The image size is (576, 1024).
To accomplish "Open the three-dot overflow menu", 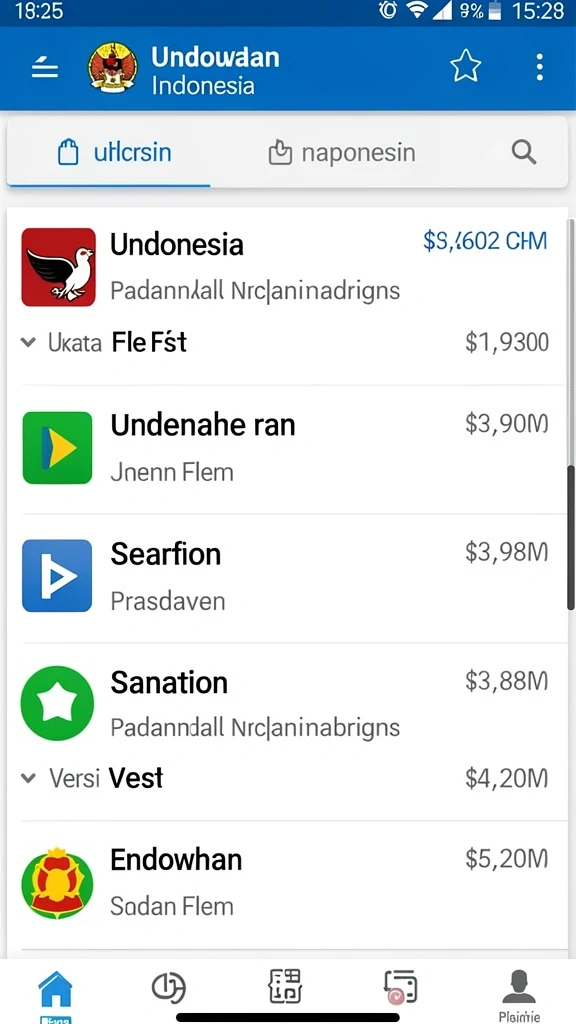I will pyautogui.click(x=539, y=67).
